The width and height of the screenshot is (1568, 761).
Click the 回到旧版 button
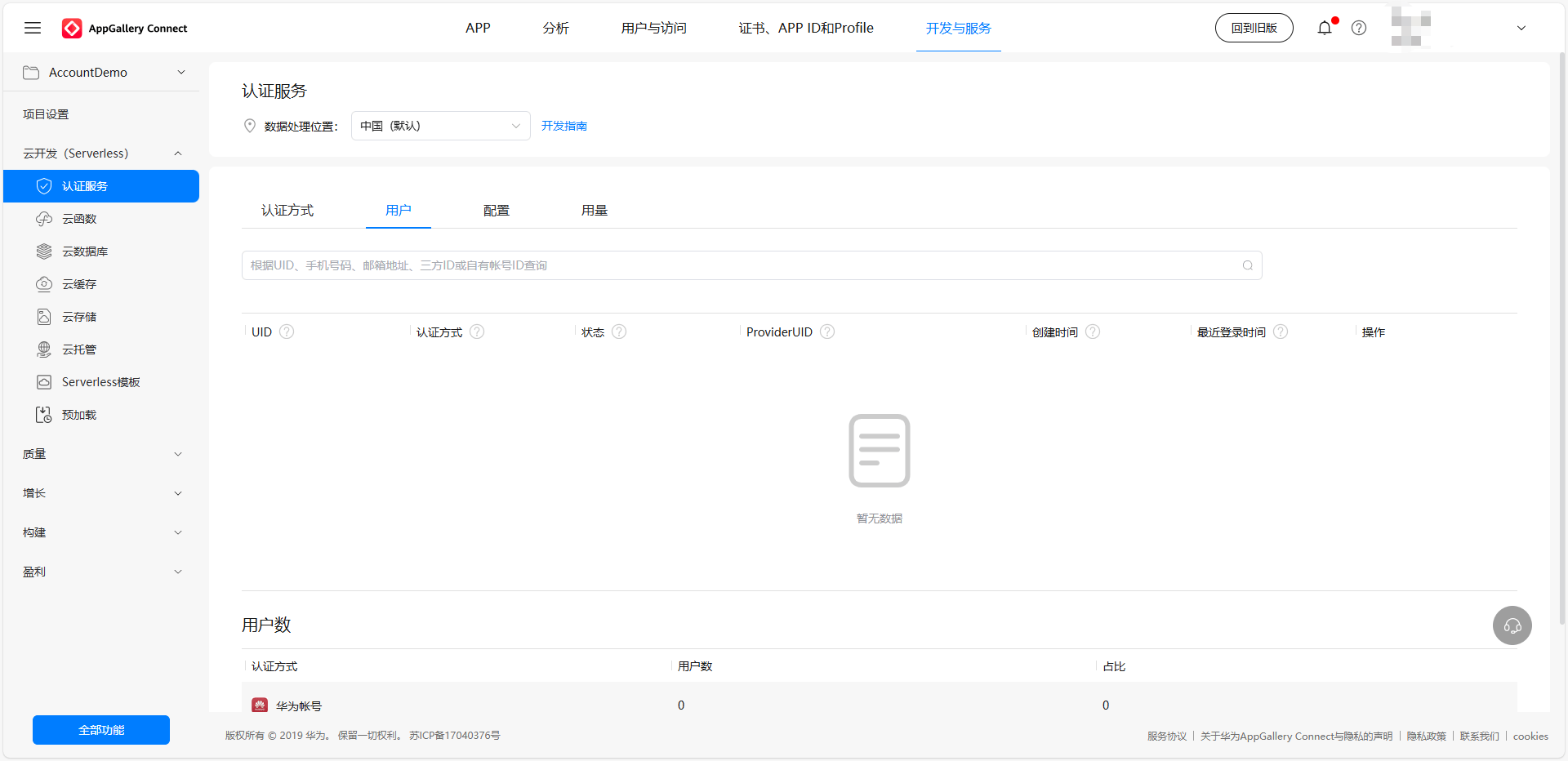coord(1254,28)
